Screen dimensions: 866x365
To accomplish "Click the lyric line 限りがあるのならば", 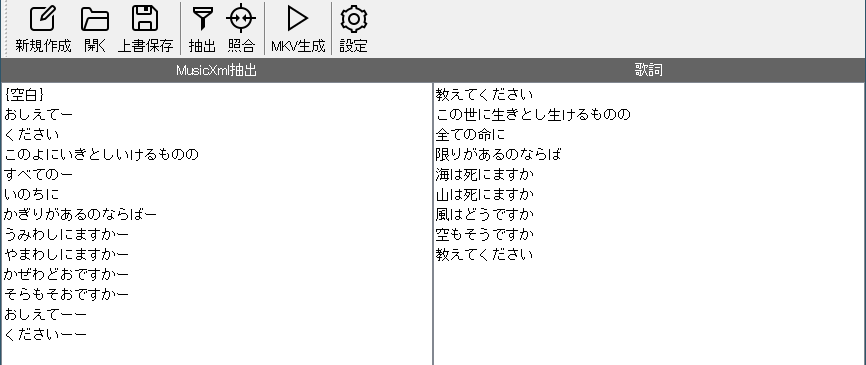I will 498,155.
